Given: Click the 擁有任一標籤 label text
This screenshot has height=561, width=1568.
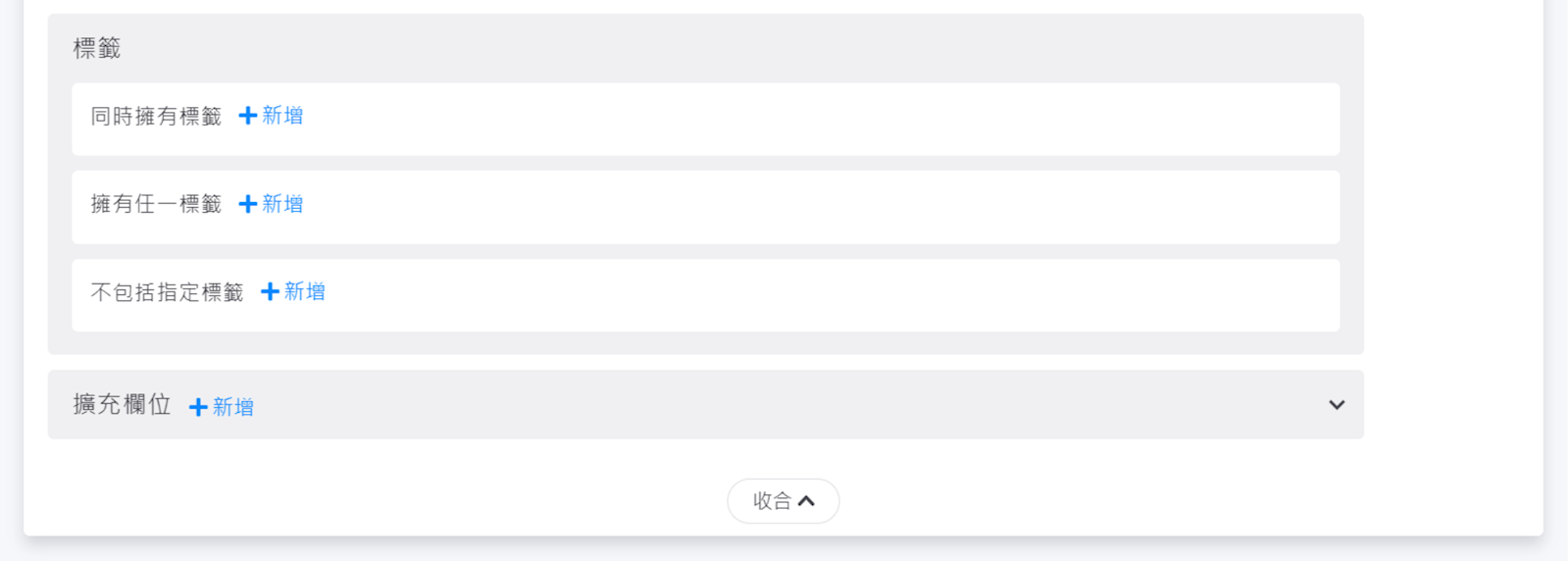Looking at the screenshot, I should pos(156,204).
